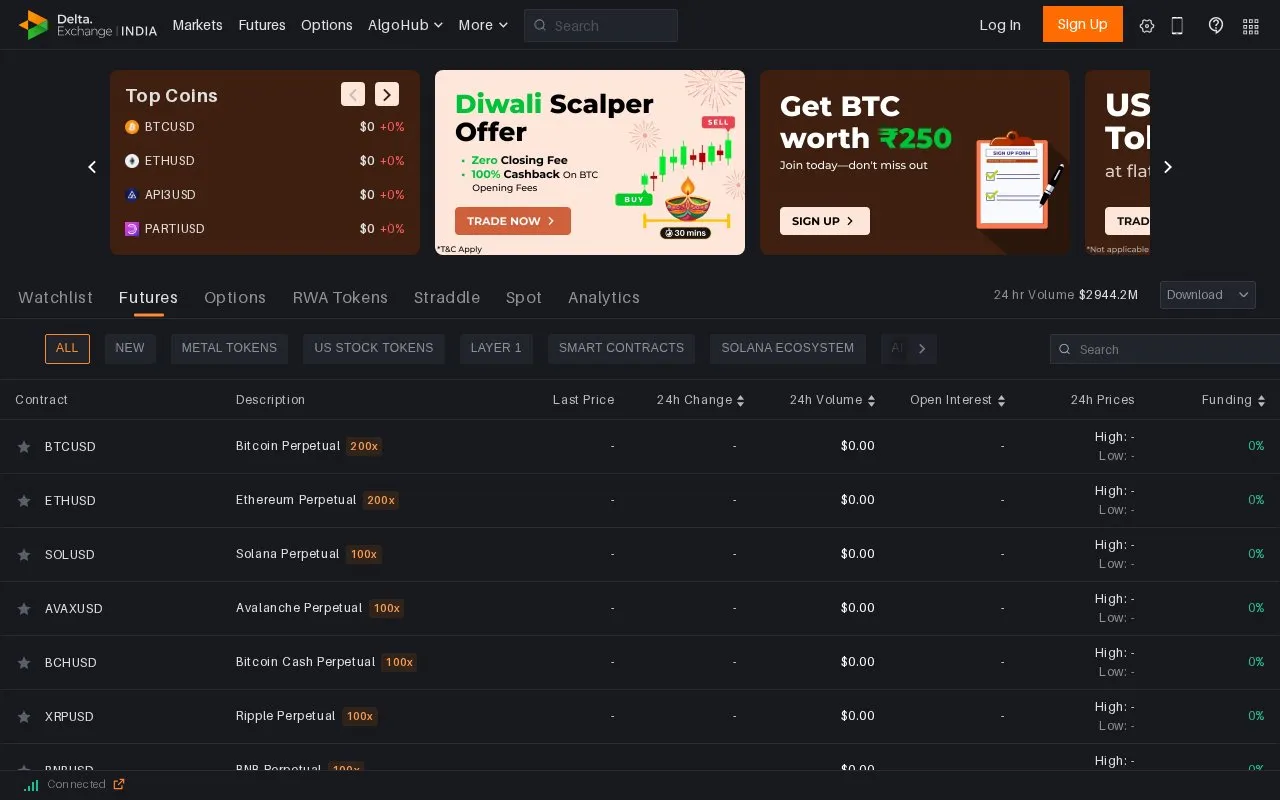Open the help question mark icon
1280x800 pixels.
click(x=1216, y=26)
